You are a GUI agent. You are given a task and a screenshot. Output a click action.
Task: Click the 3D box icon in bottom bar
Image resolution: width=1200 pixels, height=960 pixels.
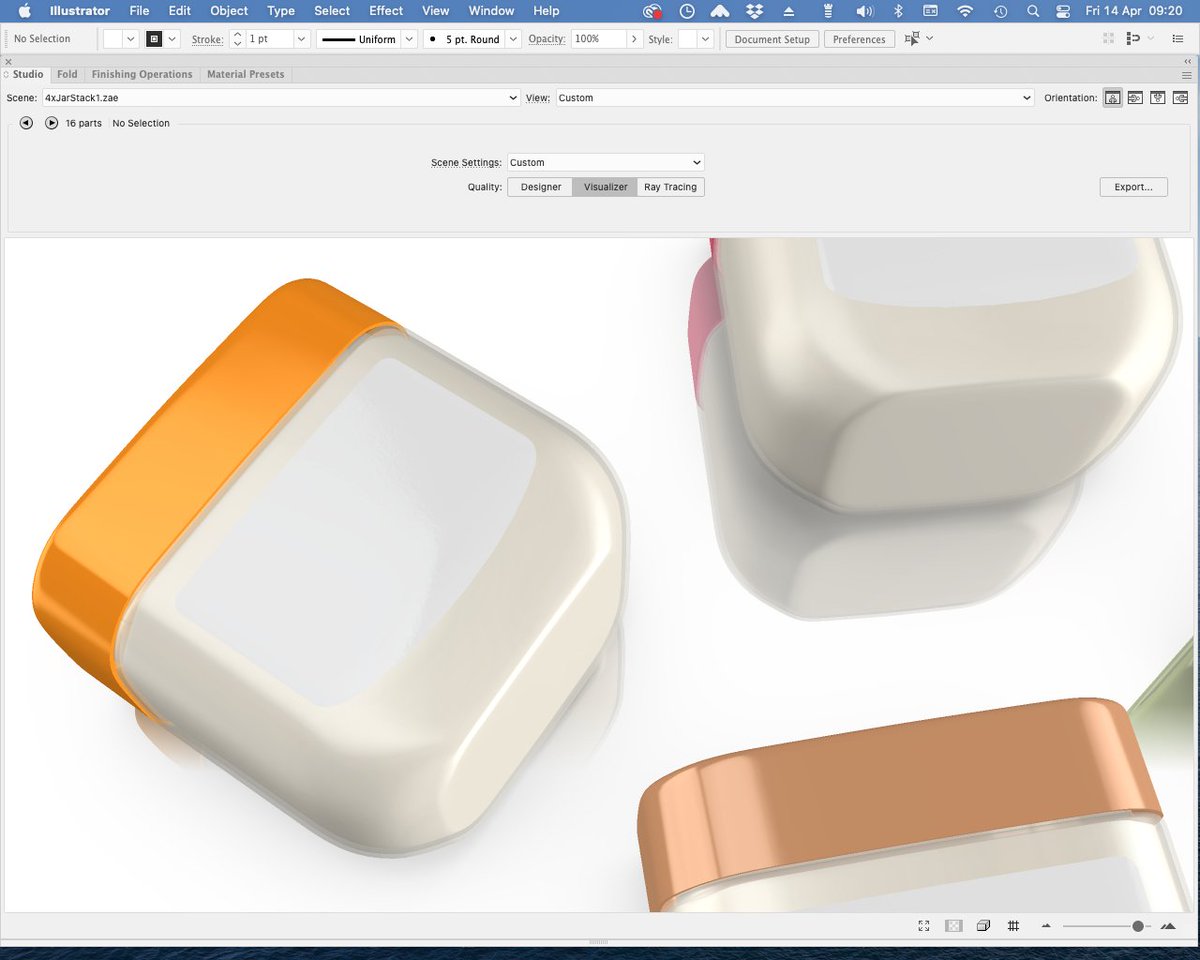[x=983, y=925]
